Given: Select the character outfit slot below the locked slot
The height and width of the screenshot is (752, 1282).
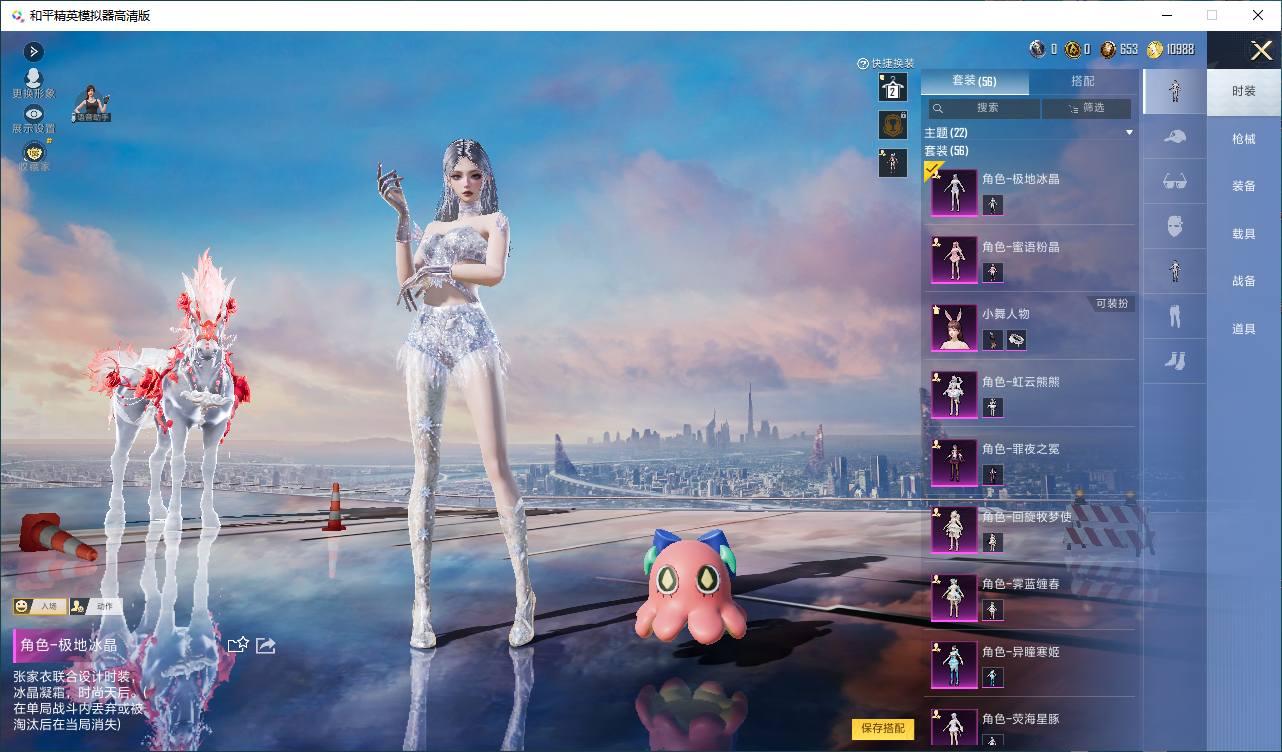Looking at the screenshot, I should click(x=893, y=163).
